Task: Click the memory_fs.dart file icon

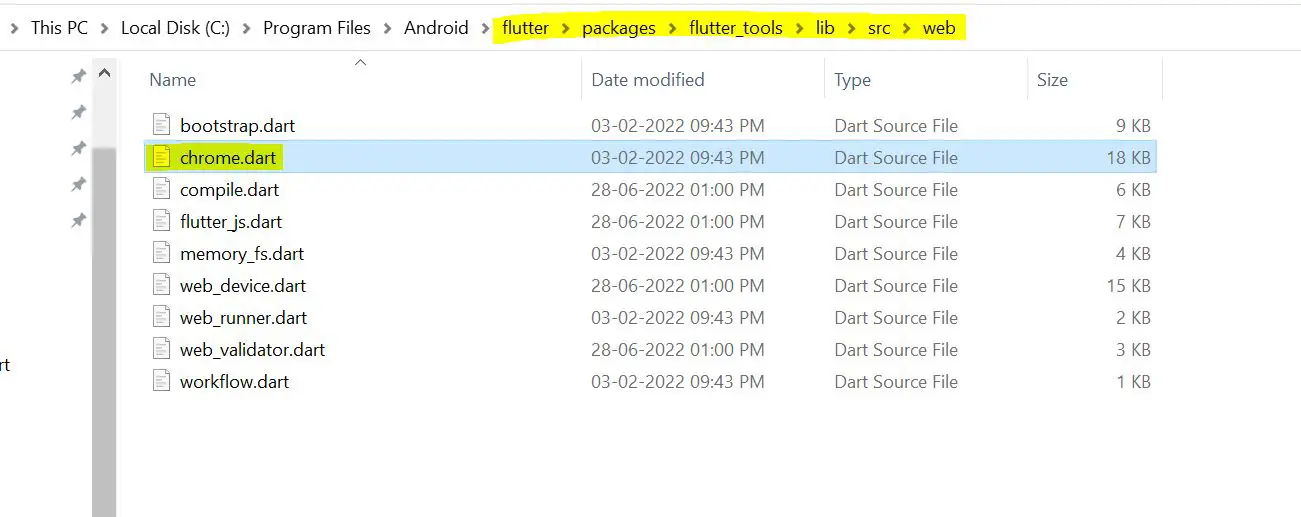Action: pyautogui.click(x=162, y=253)
